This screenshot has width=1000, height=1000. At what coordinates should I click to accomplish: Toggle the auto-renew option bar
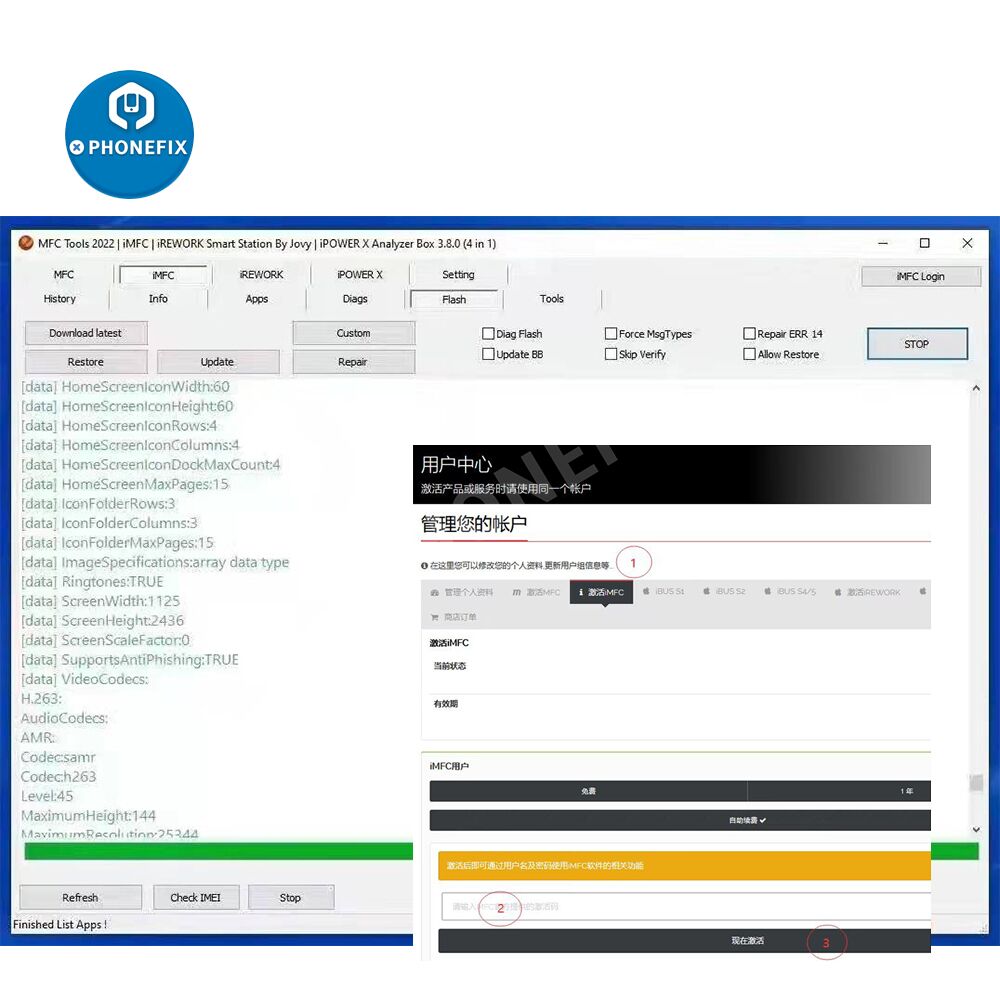pyautogui.click(x=680, y=820)
